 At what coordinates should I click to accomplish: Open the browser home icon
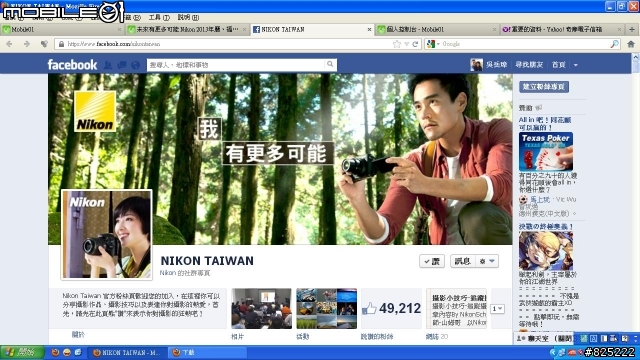click(631, 44)
